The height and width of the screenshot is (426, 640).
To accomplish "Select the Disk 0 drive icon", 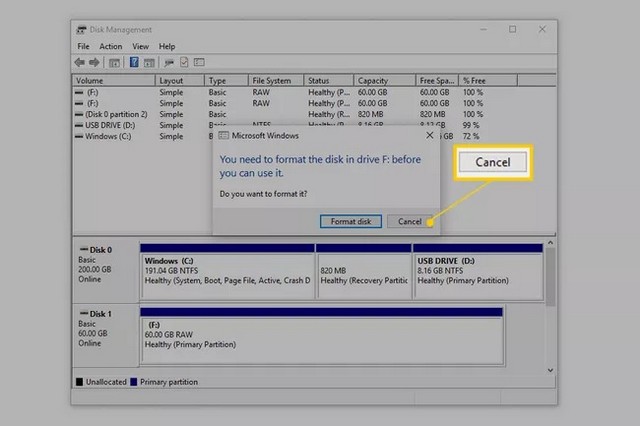I will (84, 249).
